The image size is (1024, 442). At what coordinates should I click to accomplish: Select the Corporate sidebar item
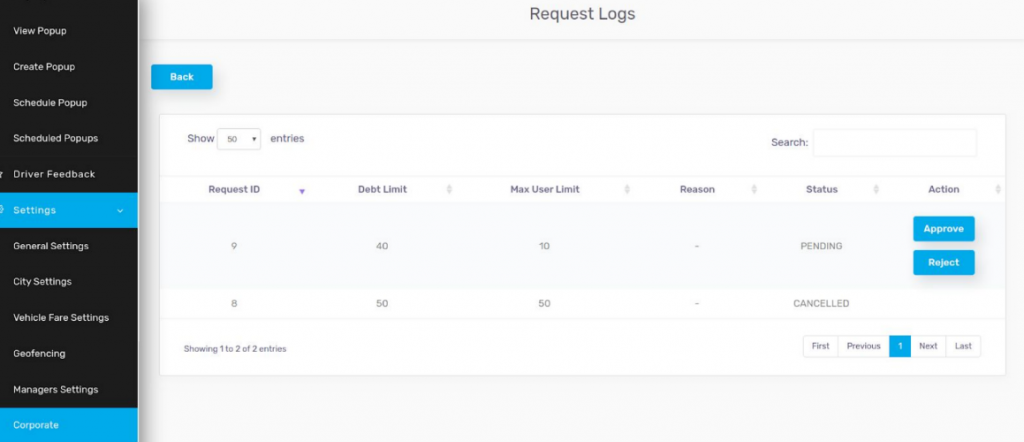click(x=36, y=425)
